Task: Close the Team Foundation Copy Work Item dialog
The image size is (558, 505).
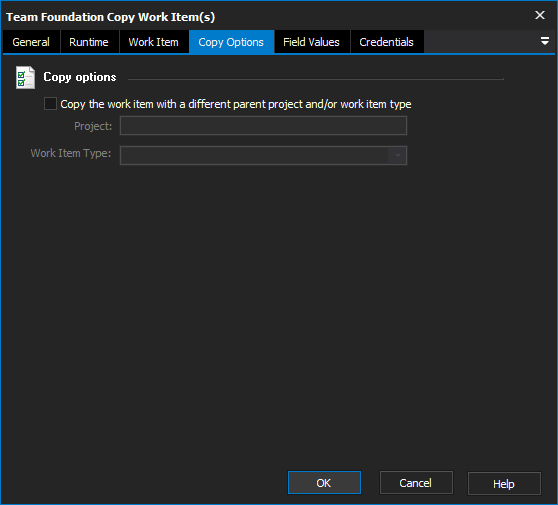Action: coord(539,15)
